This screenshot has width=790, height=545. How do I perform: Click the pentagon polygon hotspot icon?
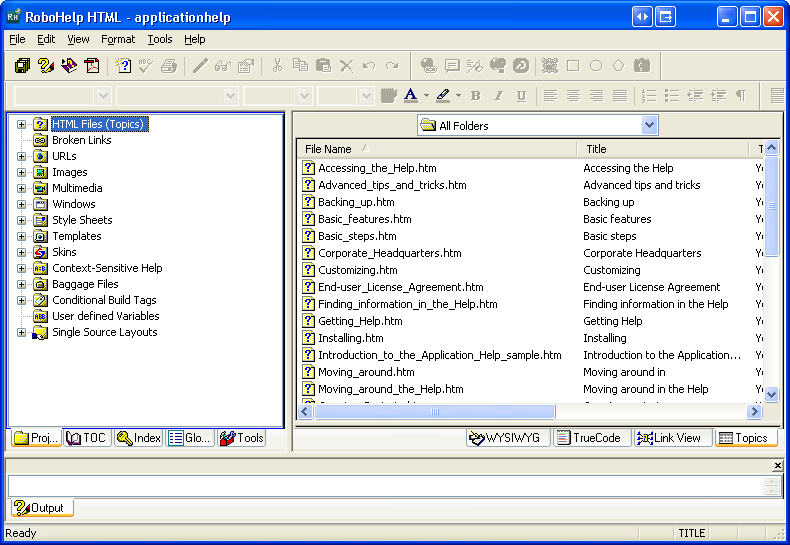pos(619,65)
